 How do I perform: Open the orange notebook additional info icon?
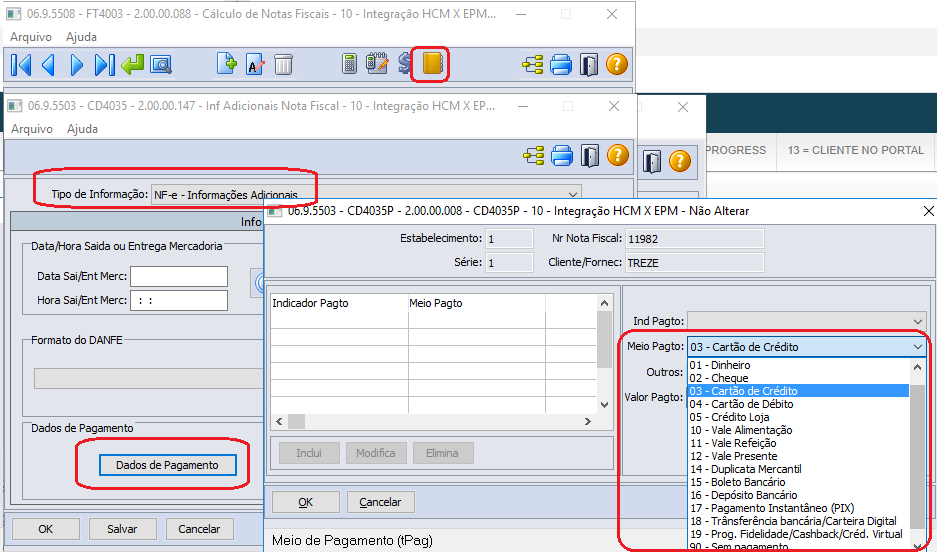click(x=432, y=65)
